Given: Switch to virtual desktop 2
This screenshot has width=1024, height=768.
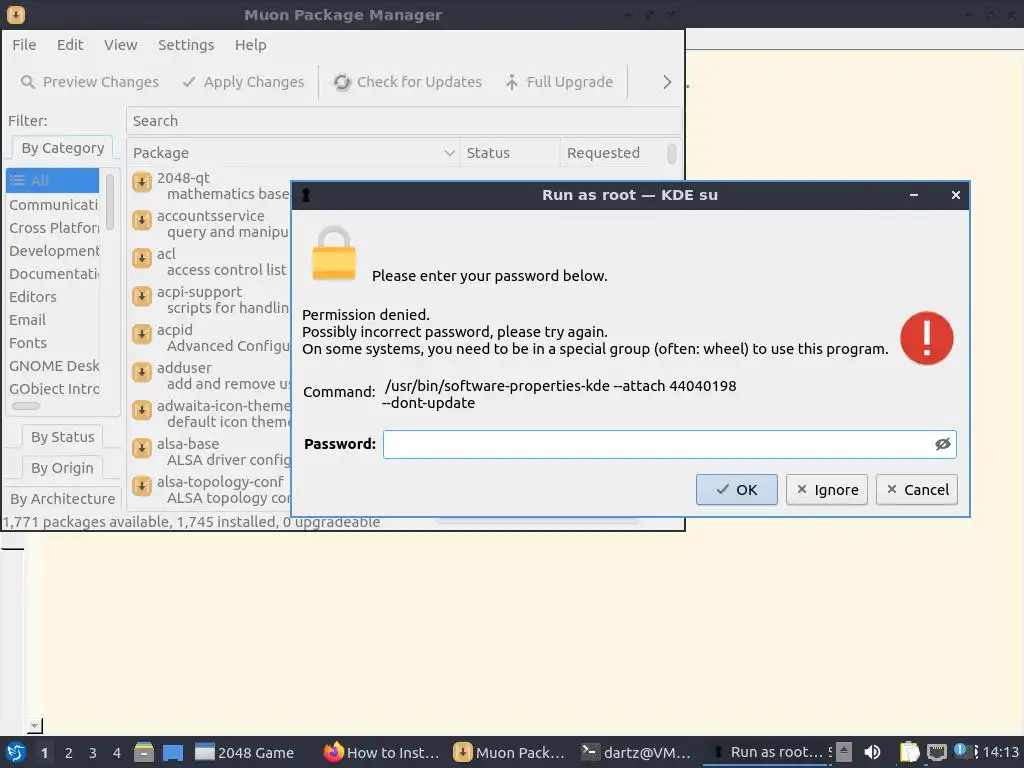Looking at the screenshot, I should point(69,753).
